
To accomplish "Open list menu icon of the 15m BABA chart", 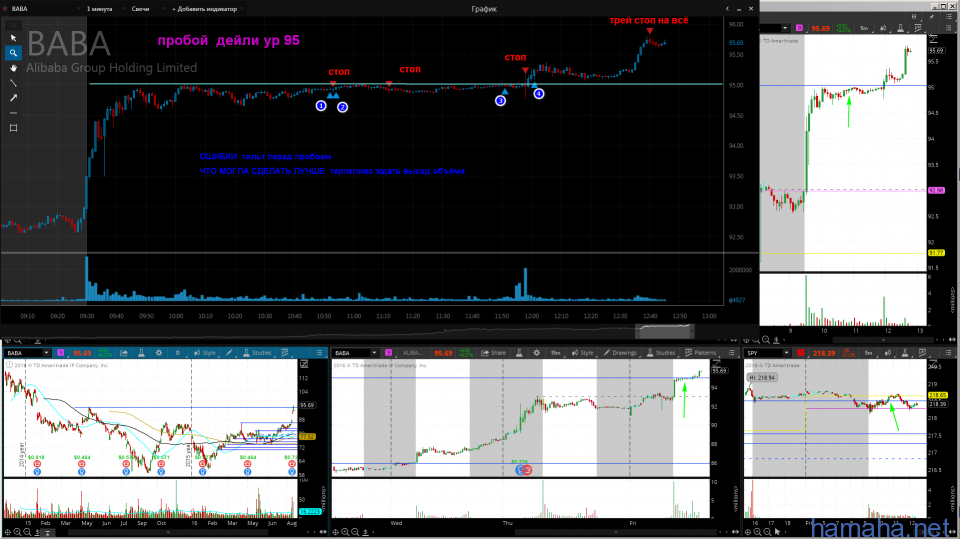I will (731, 353).
